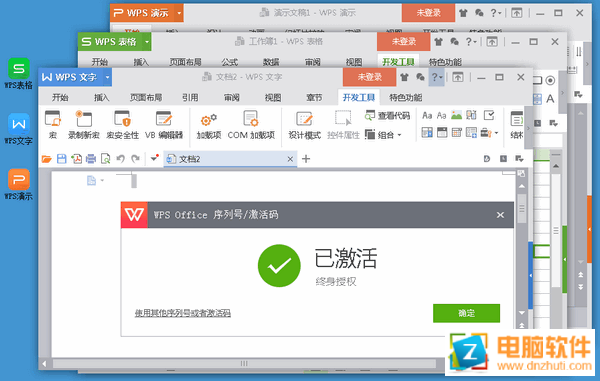Click horizontal scrollbar thumb at document bottom
This screenshot has width=600, height=381.
click(x=244, y=363)
